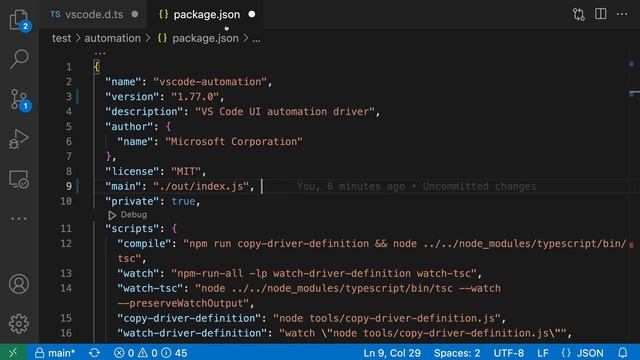This screenshot has width=640, height=360.
Task: Split the editor to the right
Action: click(x=600, y=14)
